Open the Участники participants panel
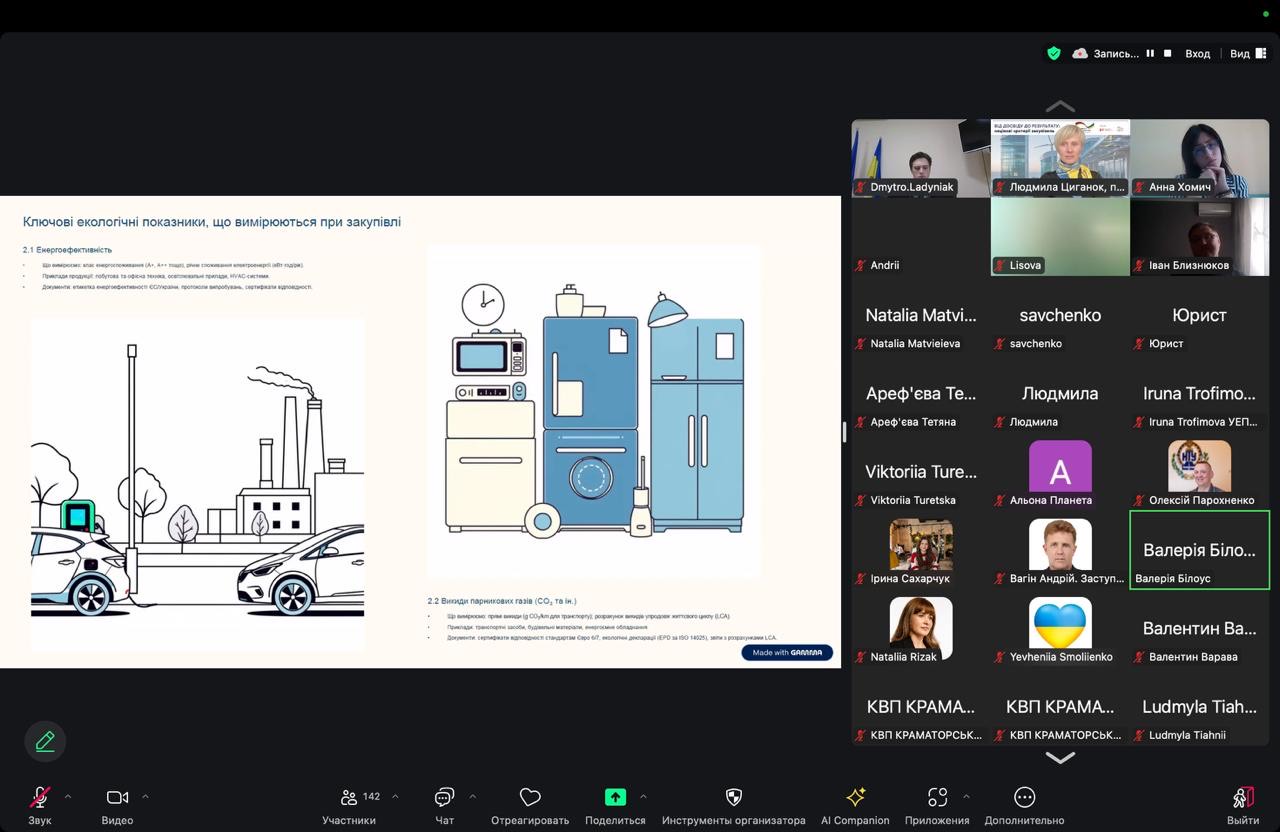Viewport: 1280px width, 832px height. point(349,797)
